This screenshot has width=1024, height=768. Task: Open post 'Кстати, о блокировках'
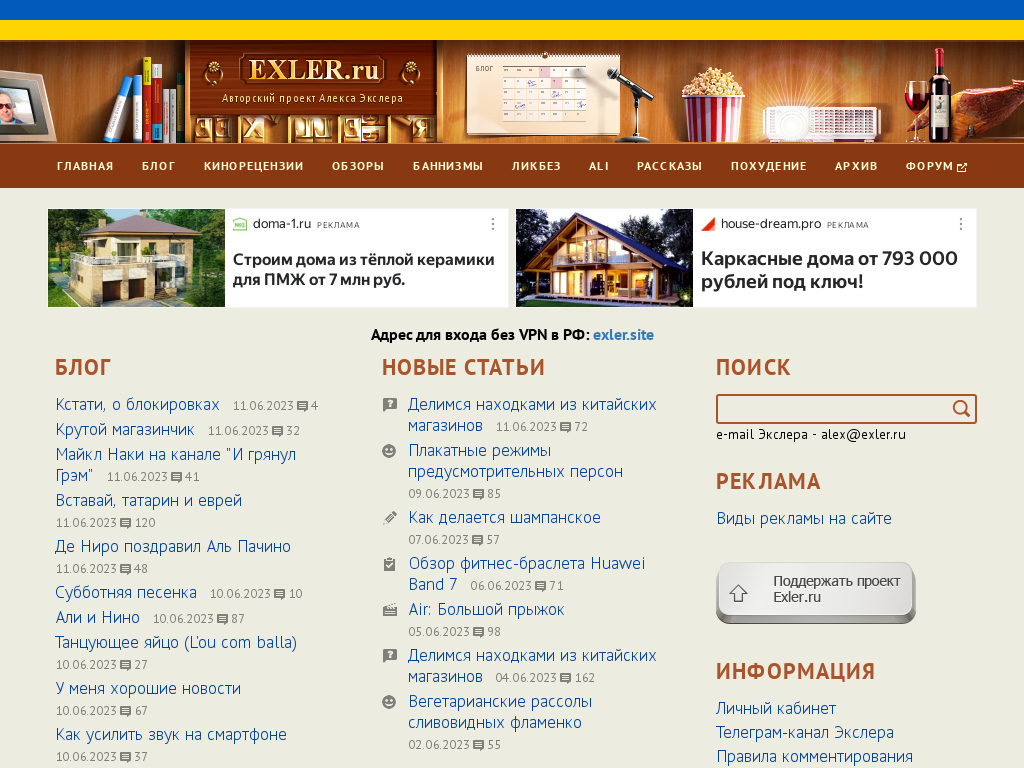click(137, 405)
